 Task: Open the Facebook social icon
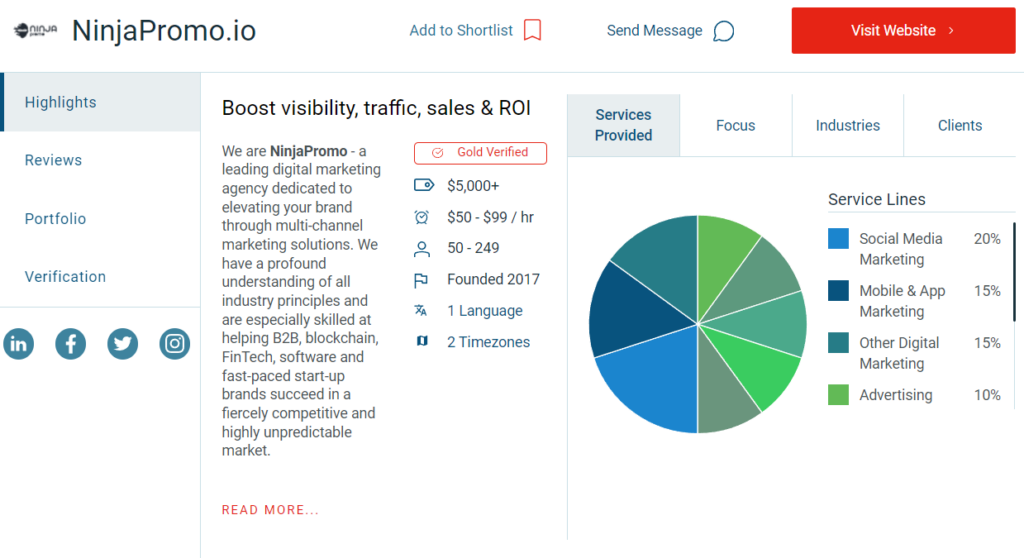coord(70,344)
